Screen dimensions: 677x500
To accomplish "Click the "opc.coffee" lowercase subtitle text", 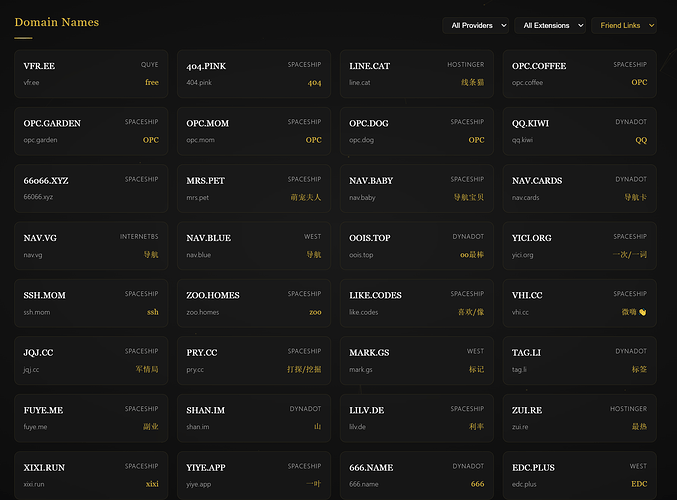I will (x=527, y=82).
